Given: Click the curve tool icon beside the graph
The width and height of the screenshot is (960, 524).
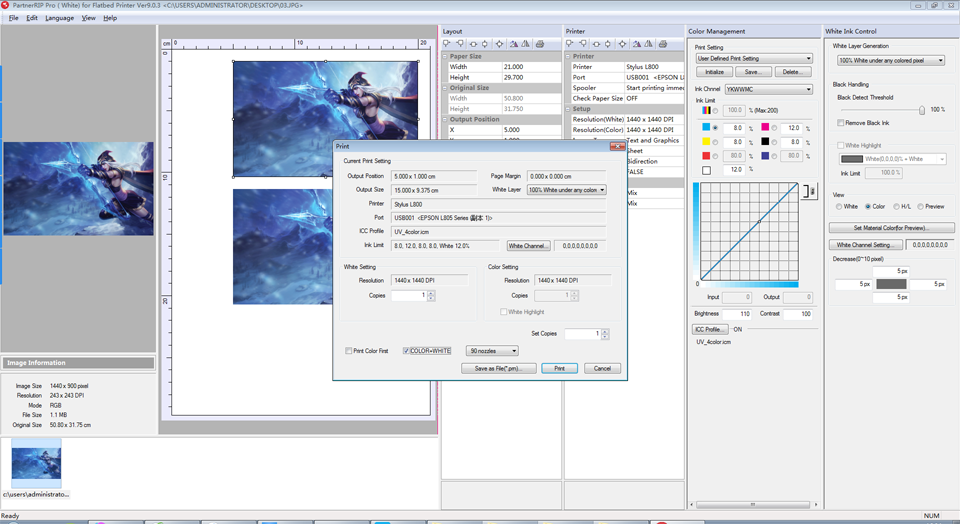Looking at the screenshot, I should click(x=809, y=190).
